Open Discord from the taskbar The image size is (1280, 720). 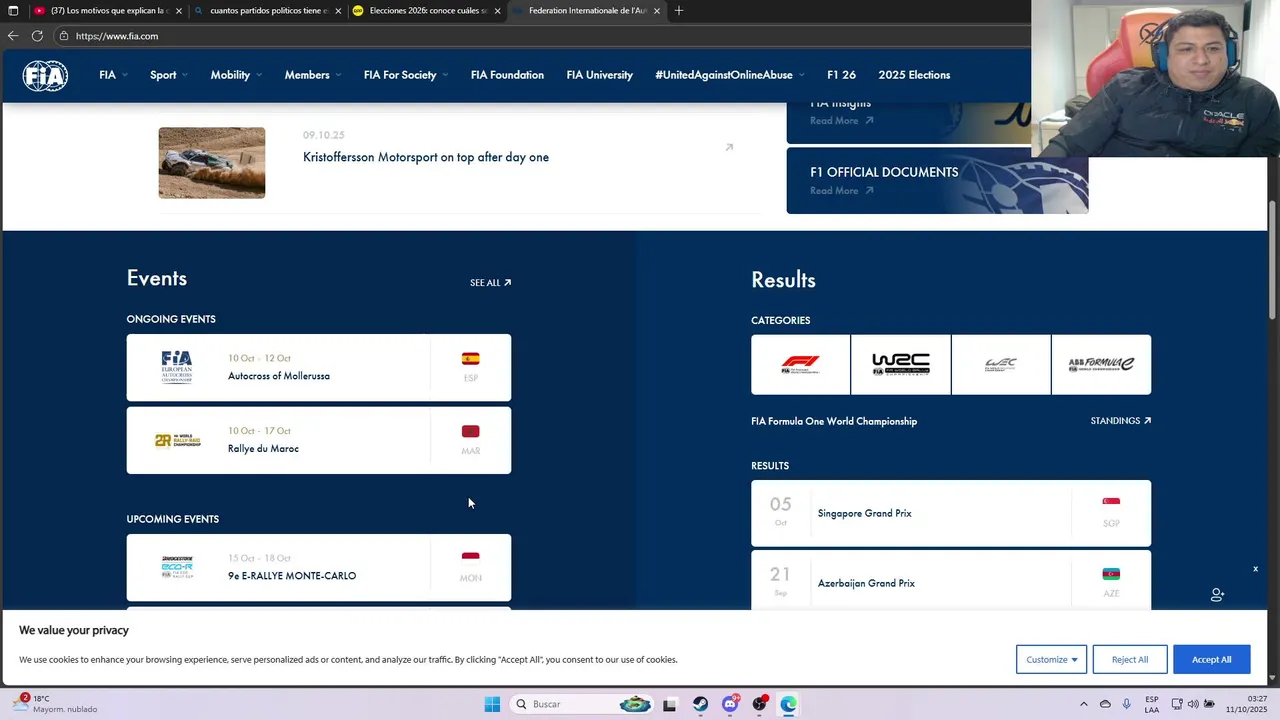730,704
